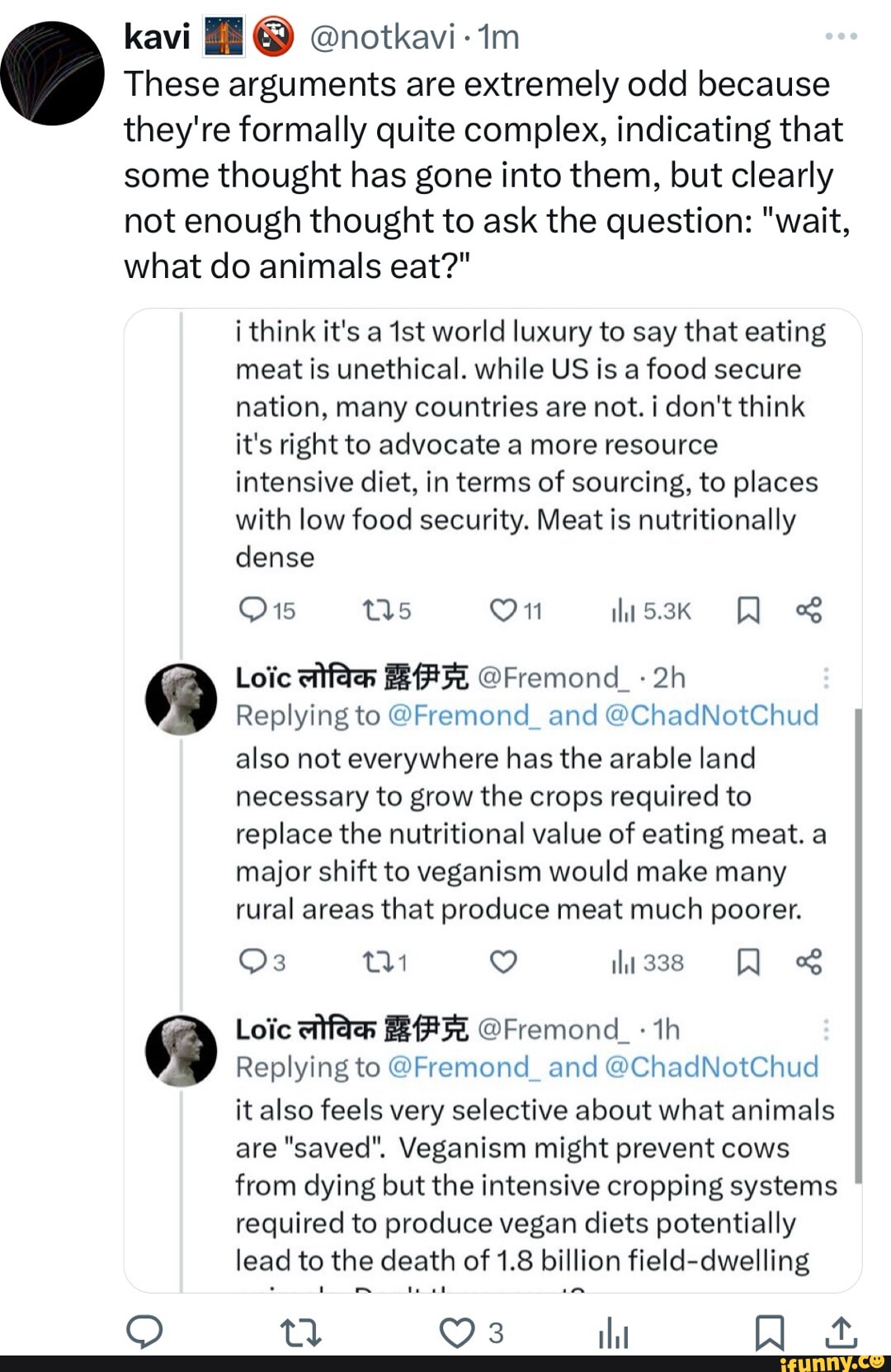
Task: Like the quoted post with 11 likes
Action: pyautogui.click(x=502, y=611)
